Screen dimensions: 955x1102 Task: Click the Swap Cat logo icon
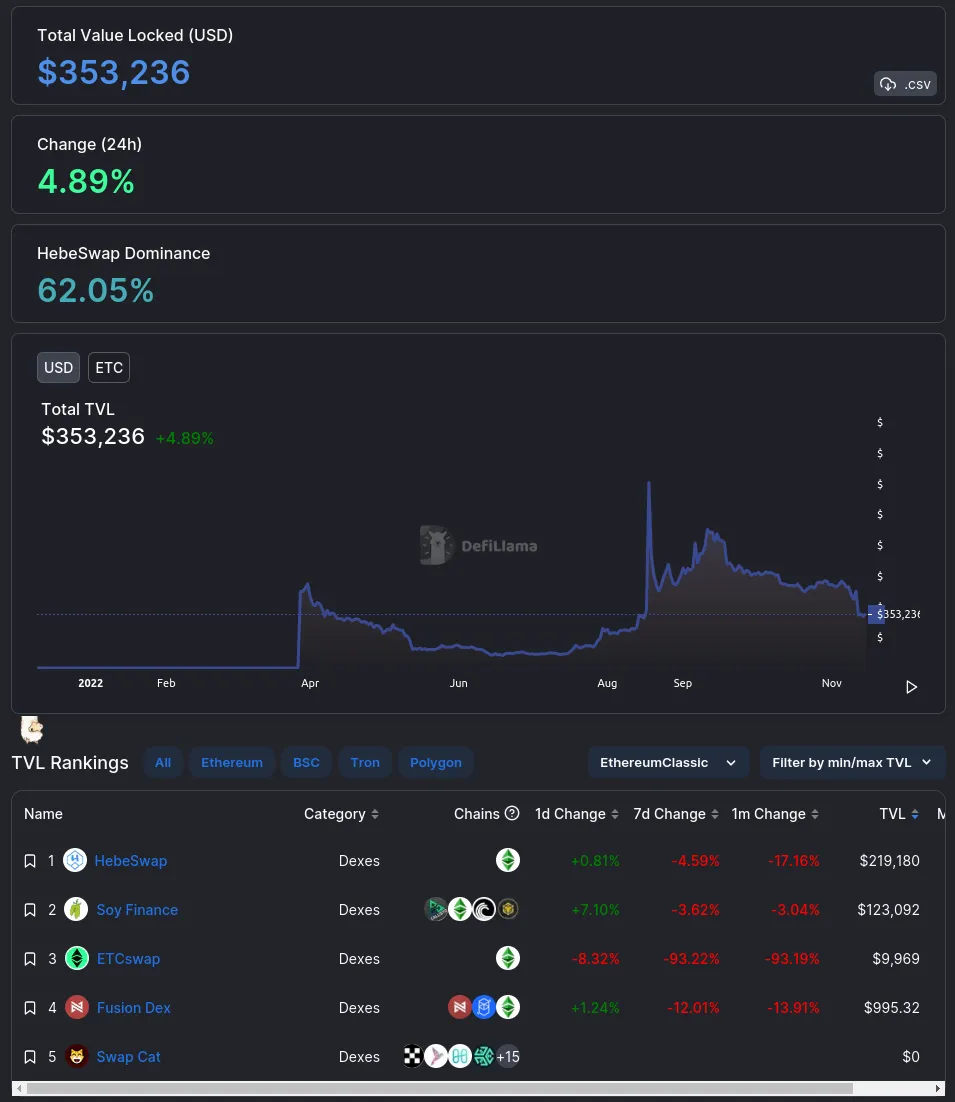(77, 1057)
